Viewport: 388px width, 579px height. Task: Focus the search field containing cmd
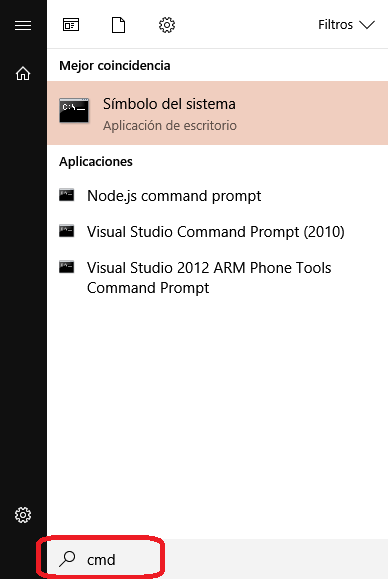pos(217,559)
